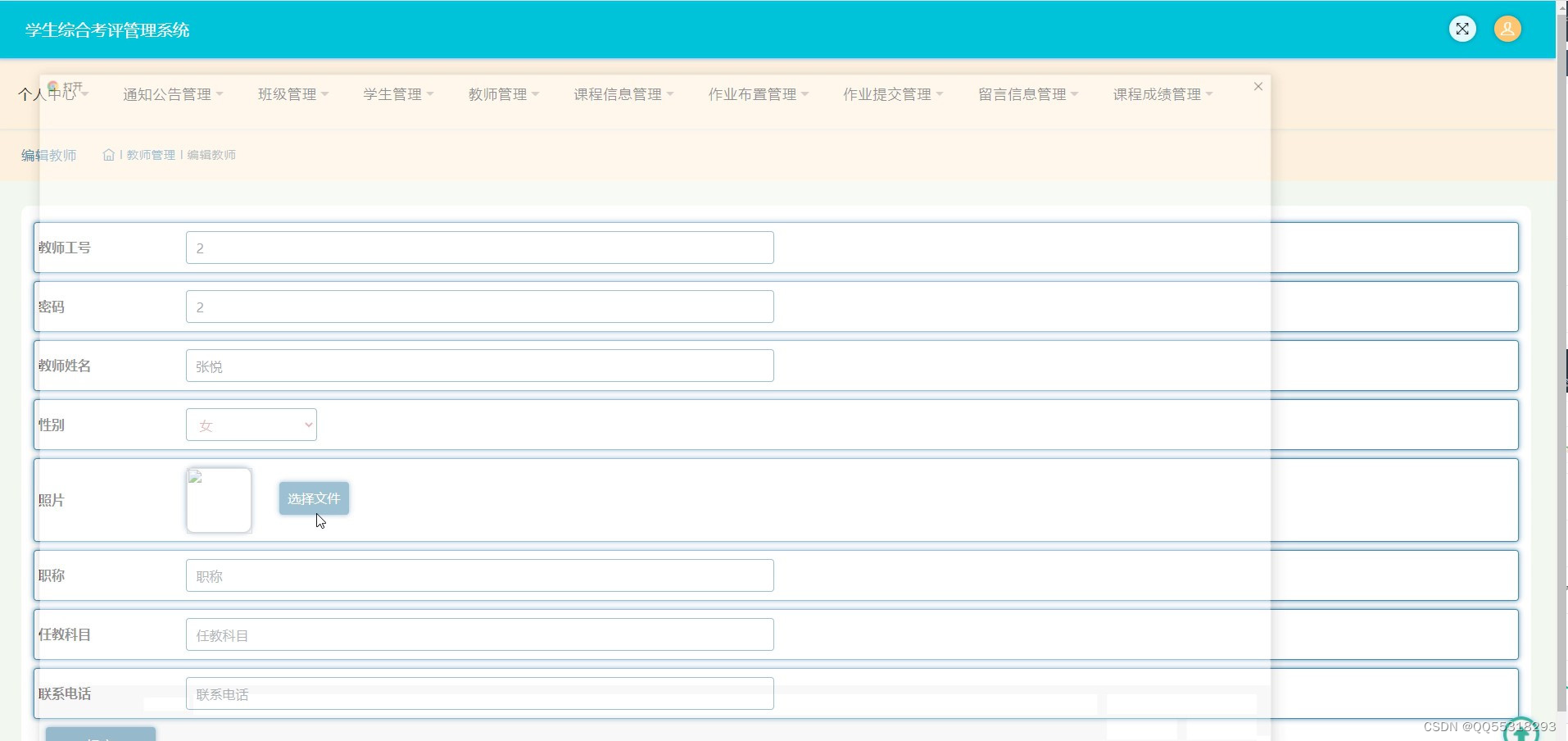Expand 班级管理 dropdown menu
This screenshot has width=1568, height=741.
293,94
